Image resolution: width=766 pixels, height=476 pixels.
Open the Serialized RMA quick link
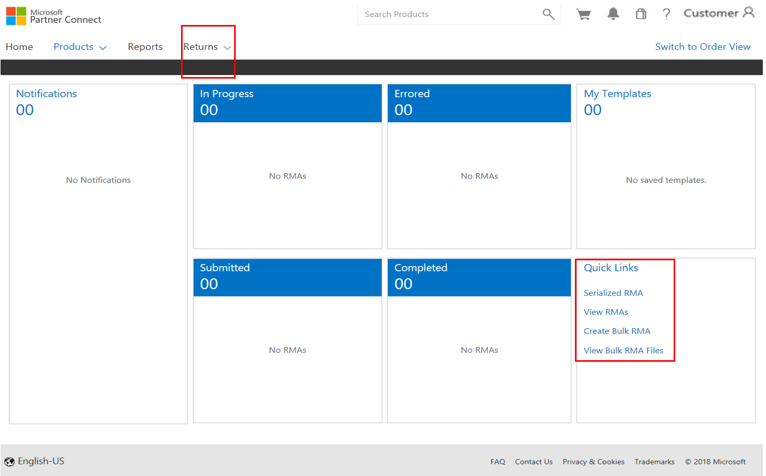(x=613, y=293)
